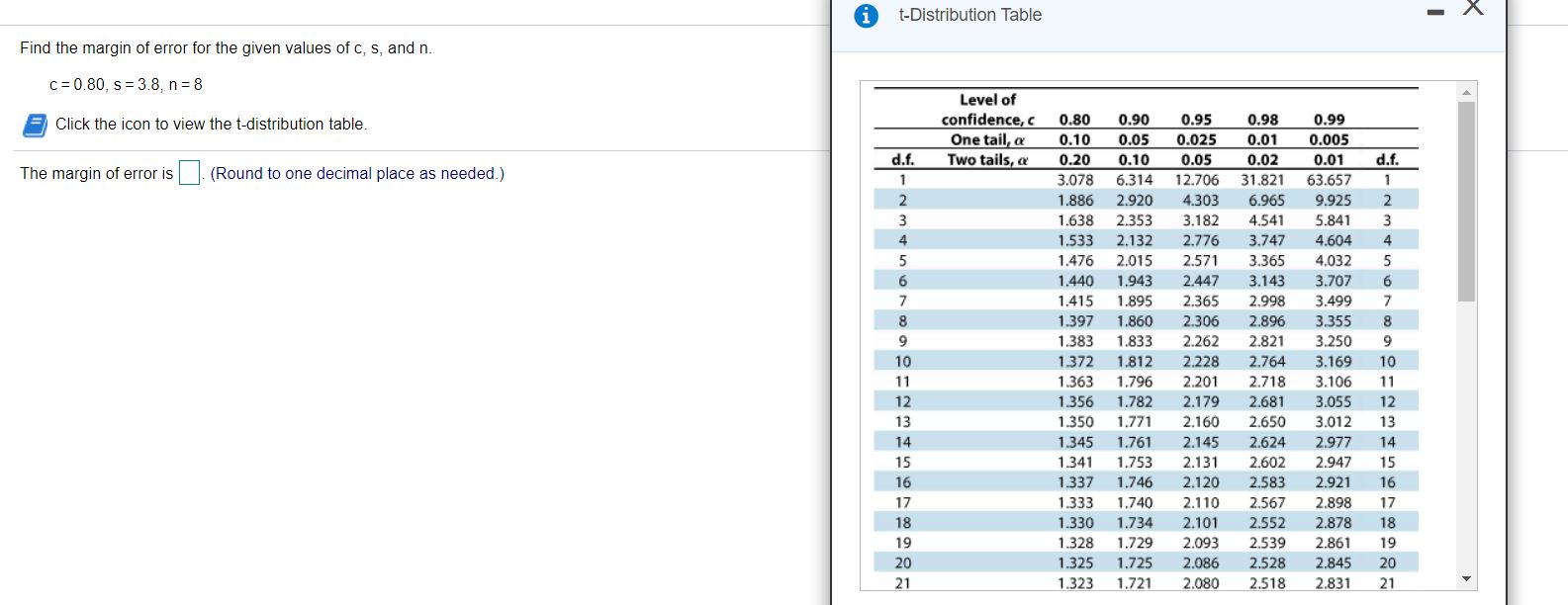Screen dimensions: 1568x605
Task: Select value 1.895 in the table
Action: tap(1135, 301)
